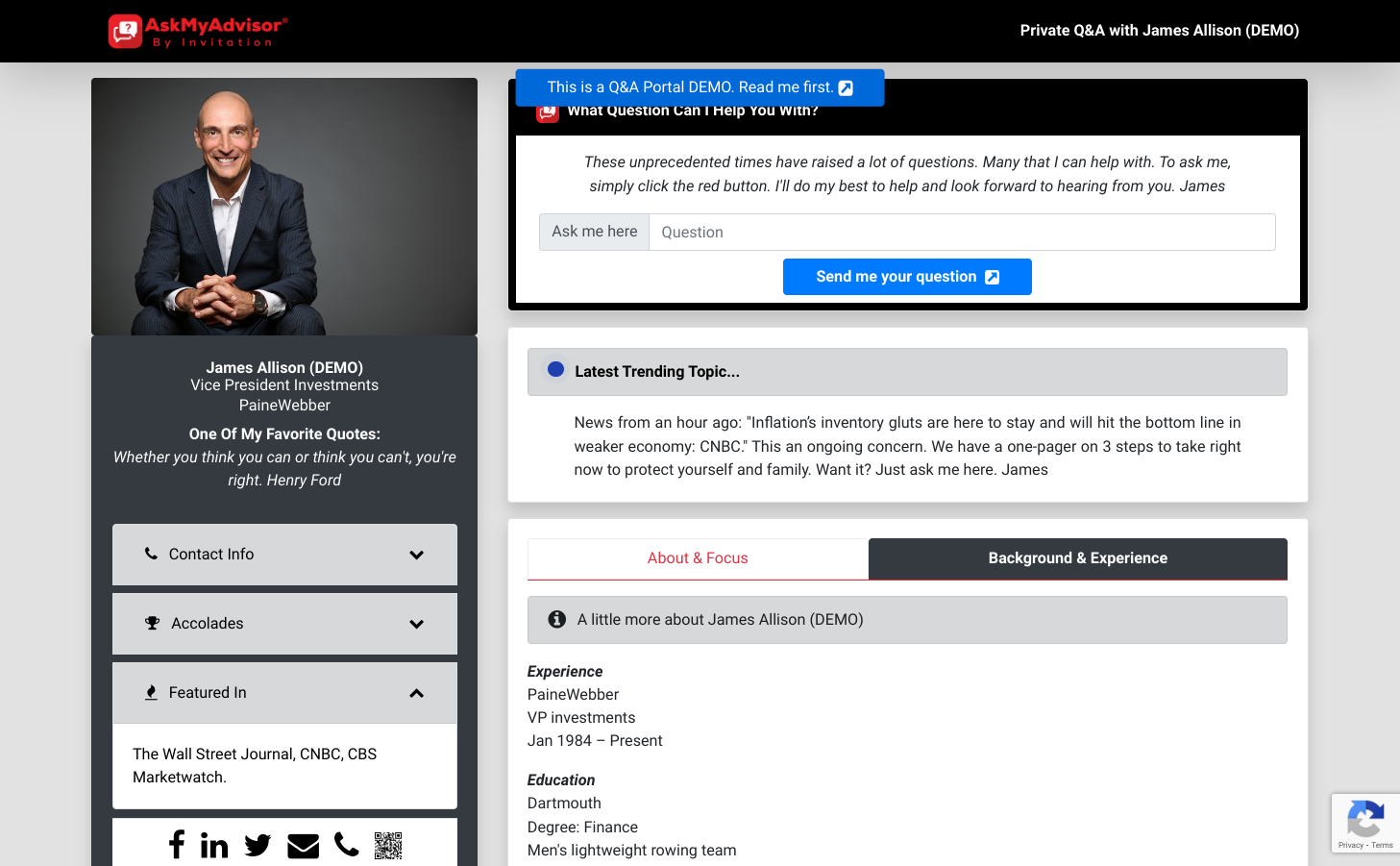Click the blue dot beside Latest Trending Topic
Viewport: 1400px width, 866px height.
pos(555,369)
